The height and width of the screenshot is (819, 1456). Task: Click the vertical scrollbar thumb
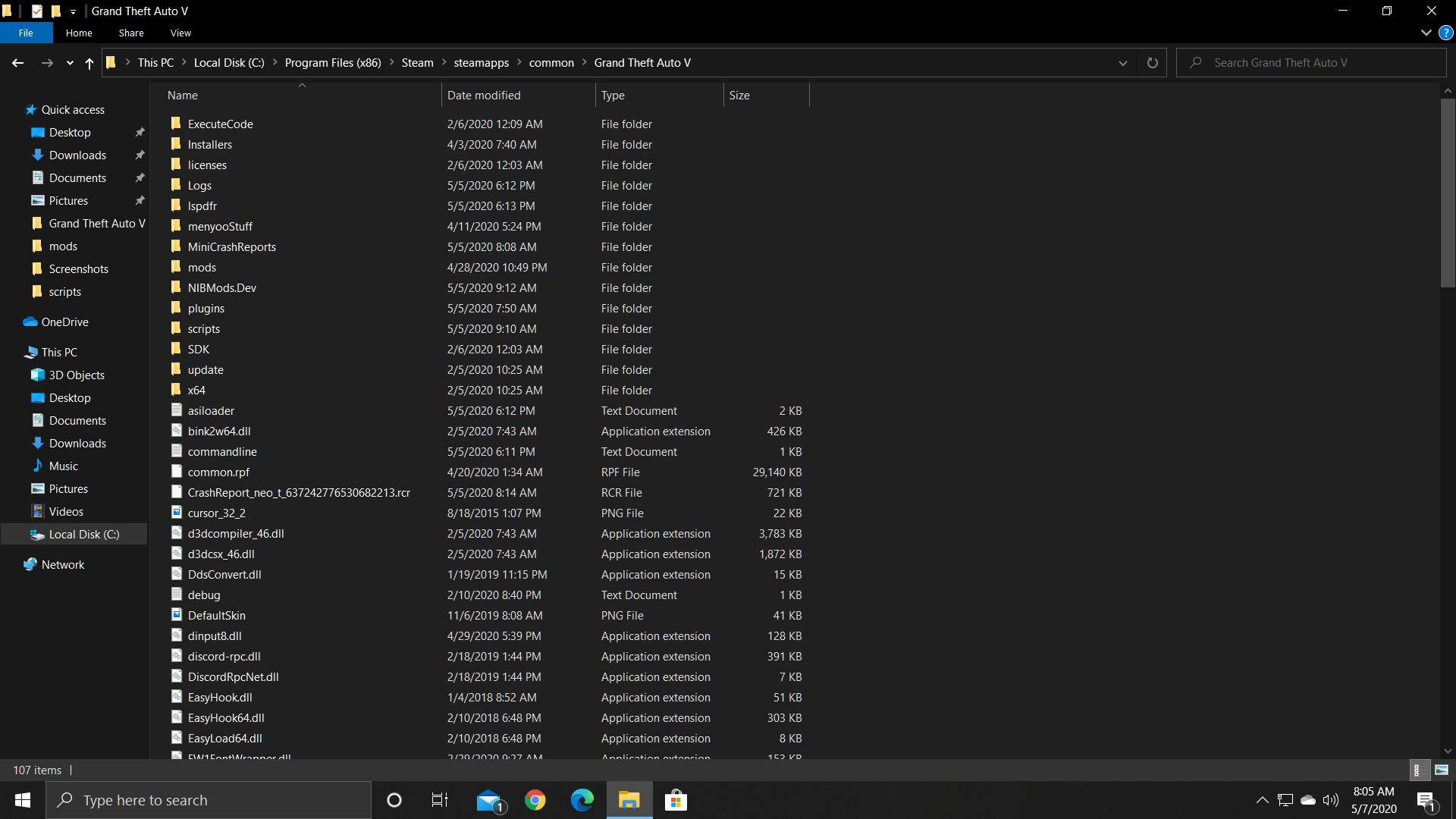(x=1448, y=193)
